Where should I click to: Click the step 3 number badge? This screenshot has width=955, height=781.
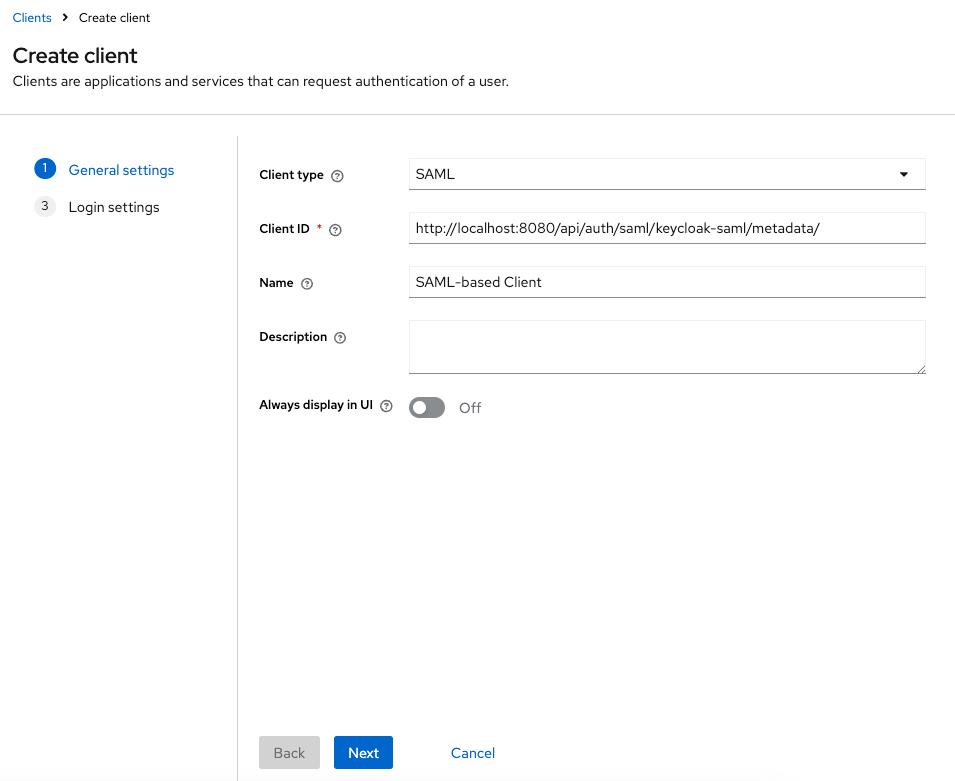tap(44, 206)
